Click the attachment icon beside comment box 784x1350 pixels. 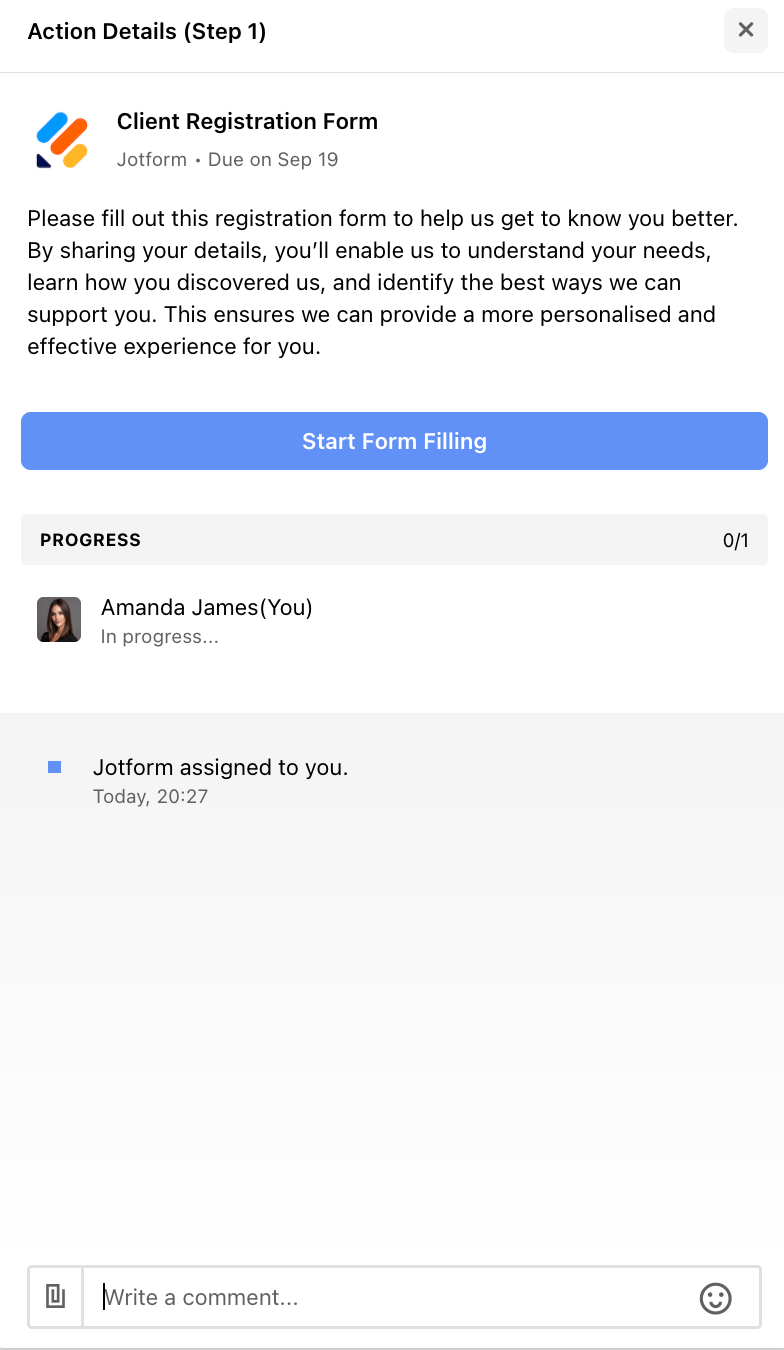click(x=56, y=1297)
